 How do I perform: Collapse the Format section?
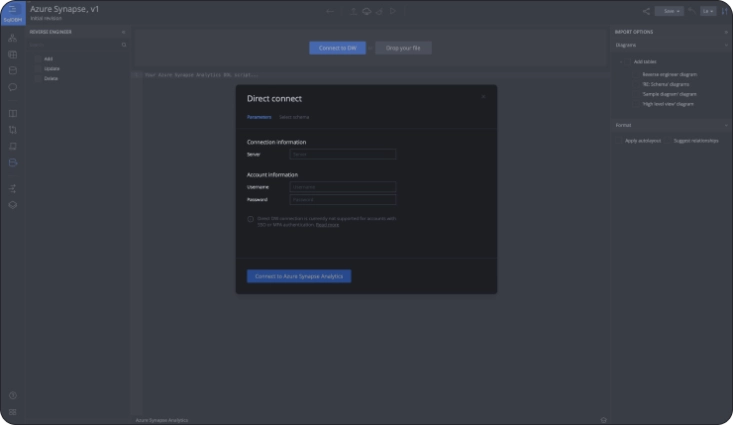point(725,125)
